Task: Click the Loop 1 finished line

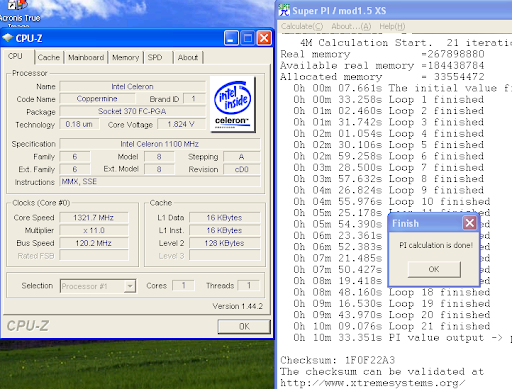Action: tap(389, 99)
